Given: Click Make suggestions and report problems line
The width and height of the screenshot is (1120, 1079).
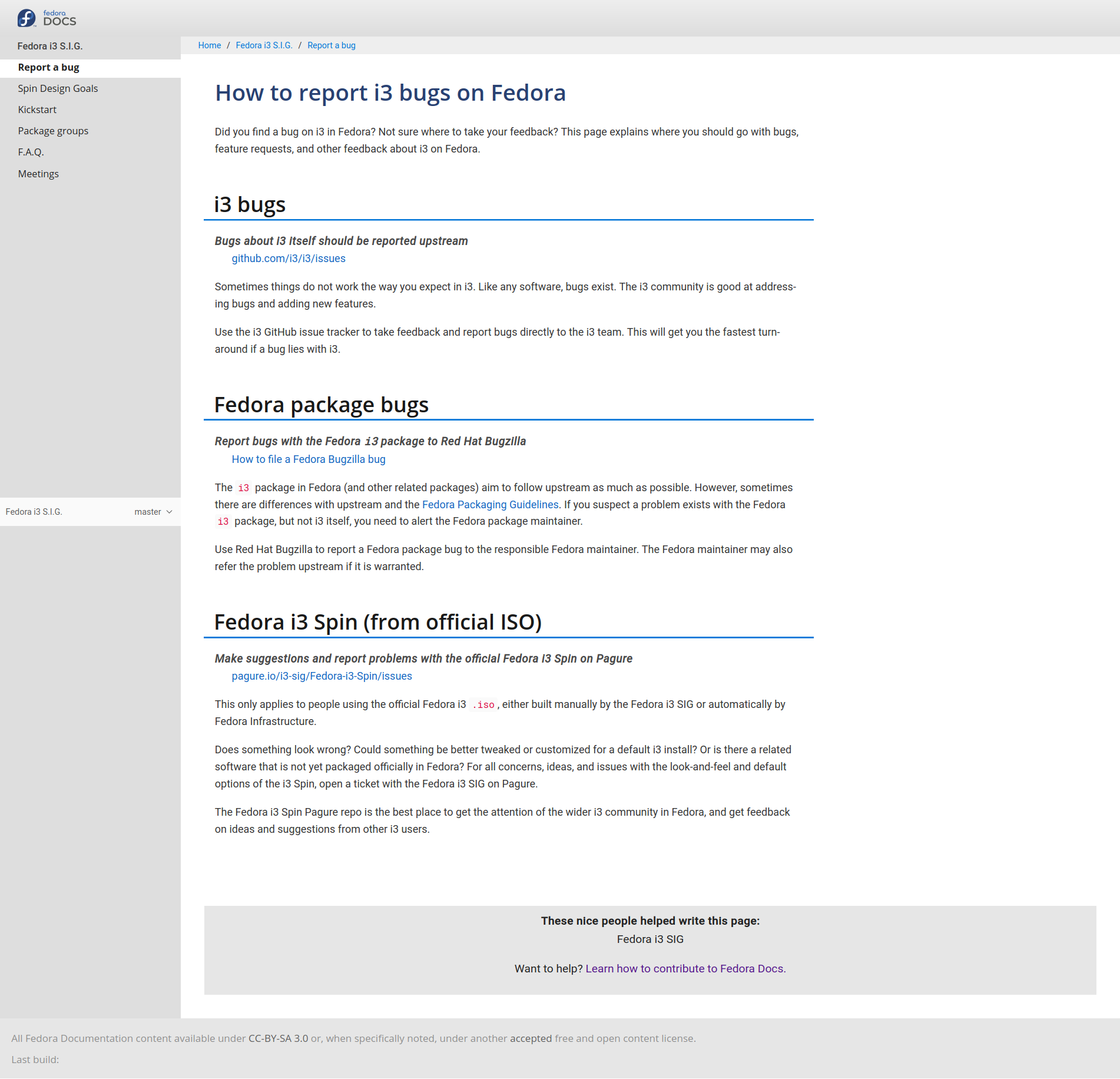Looking at the screenshot, I should [423, 658].
